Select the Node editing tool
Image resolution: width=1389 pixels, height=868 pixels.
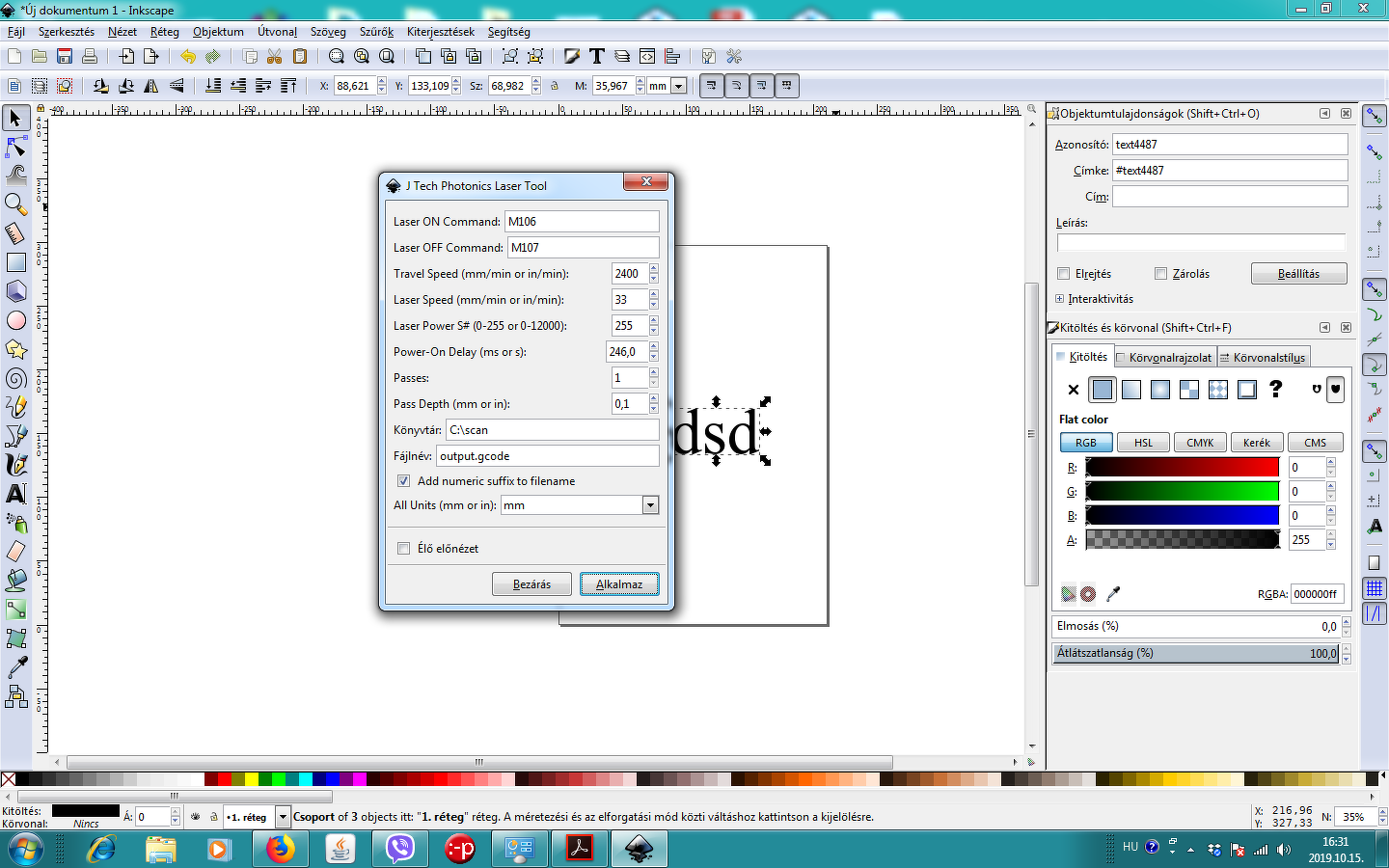coord(16,147)
